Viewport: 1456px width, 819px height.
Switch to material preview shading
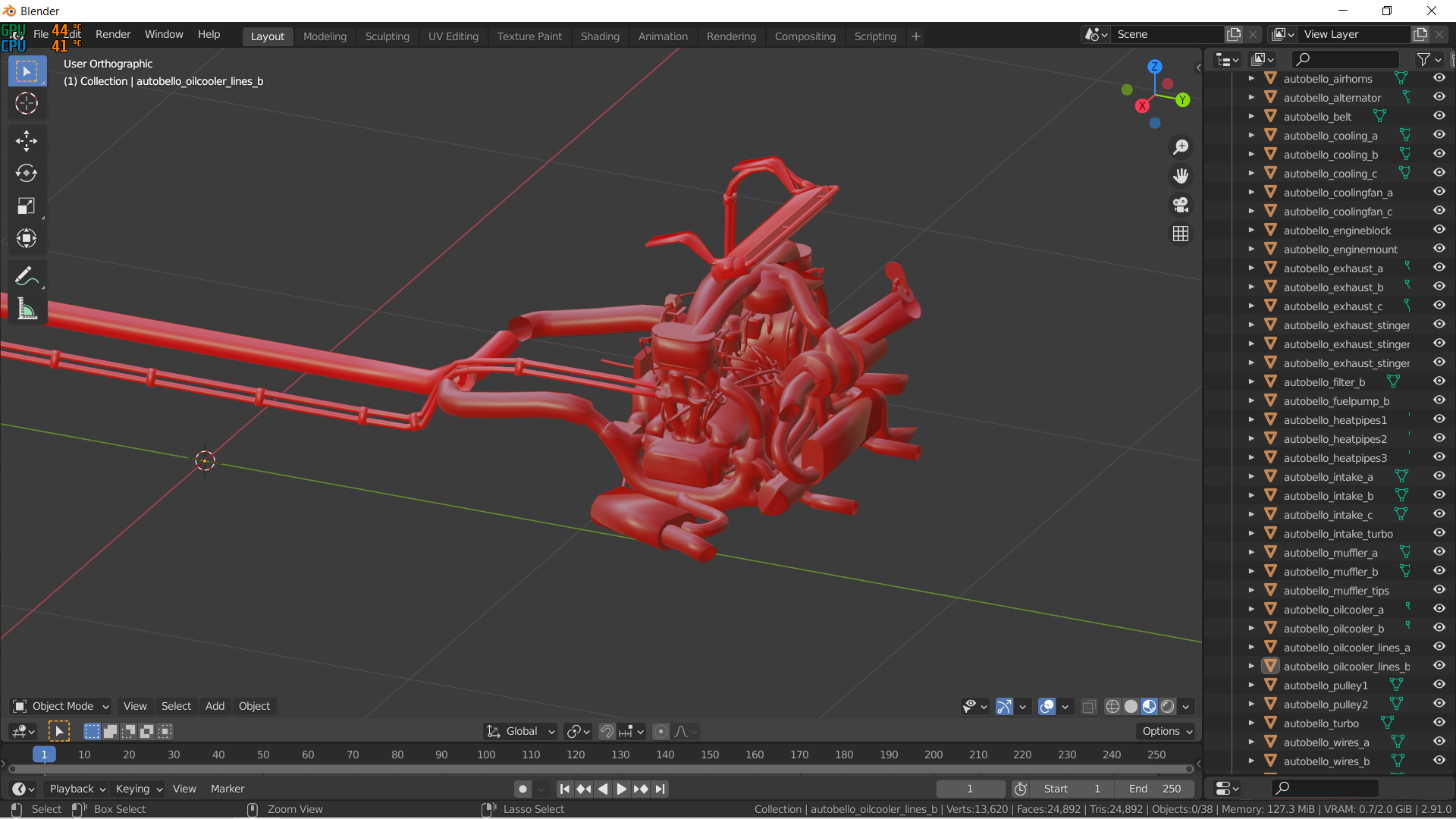pyautogui.click(x=1149, y=706)
